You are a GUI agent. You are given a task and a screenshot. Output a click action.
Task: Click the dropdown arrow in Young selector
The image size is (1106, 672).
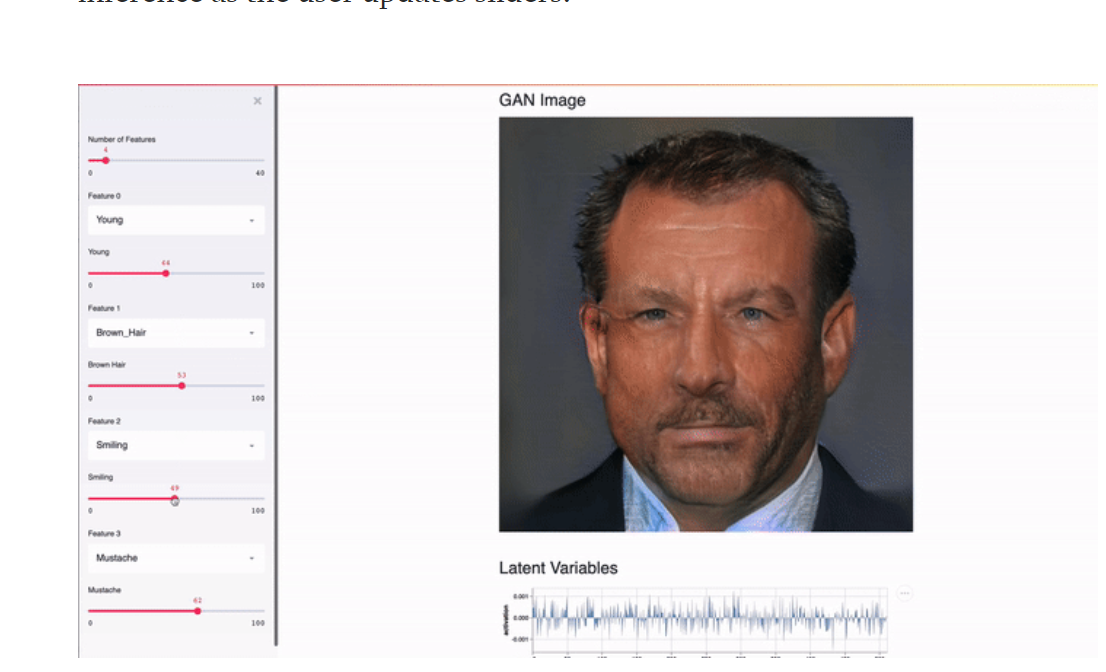point(252,221)
